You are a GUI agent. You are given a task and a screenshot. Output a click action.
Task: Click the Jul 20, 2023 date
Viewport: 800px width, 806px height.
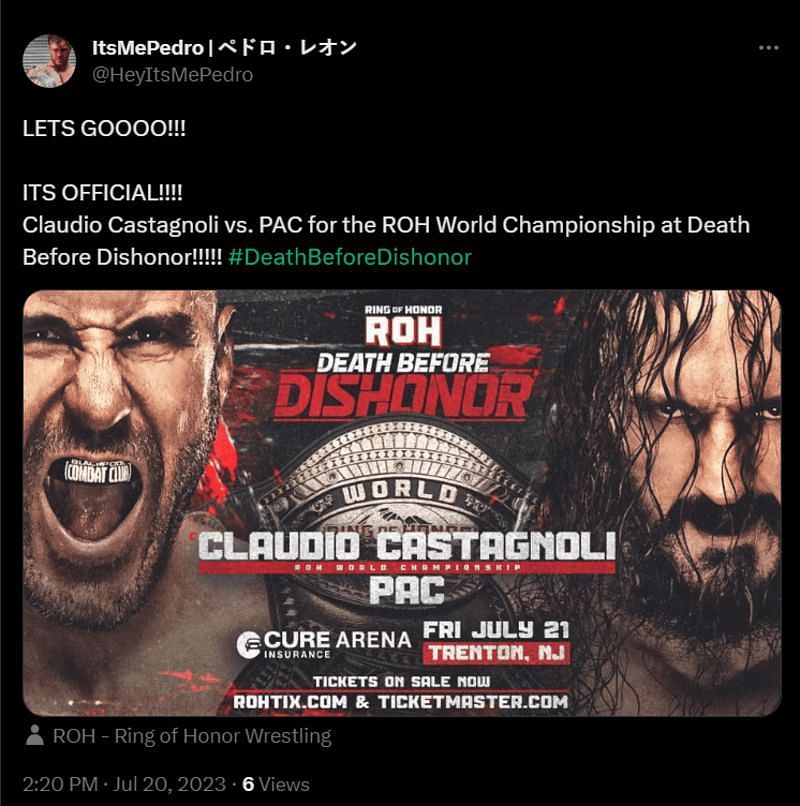pos(169,784)
